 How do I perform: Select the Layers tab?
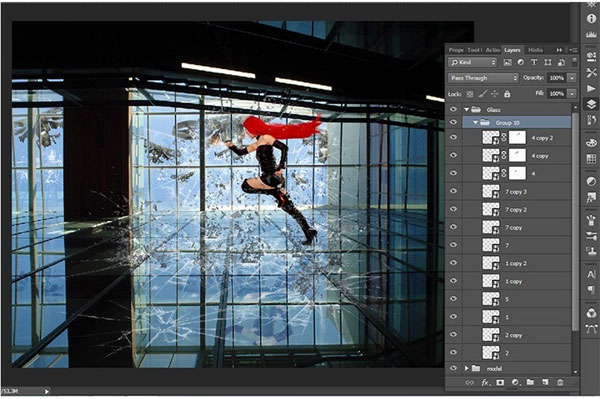point(512,50)
